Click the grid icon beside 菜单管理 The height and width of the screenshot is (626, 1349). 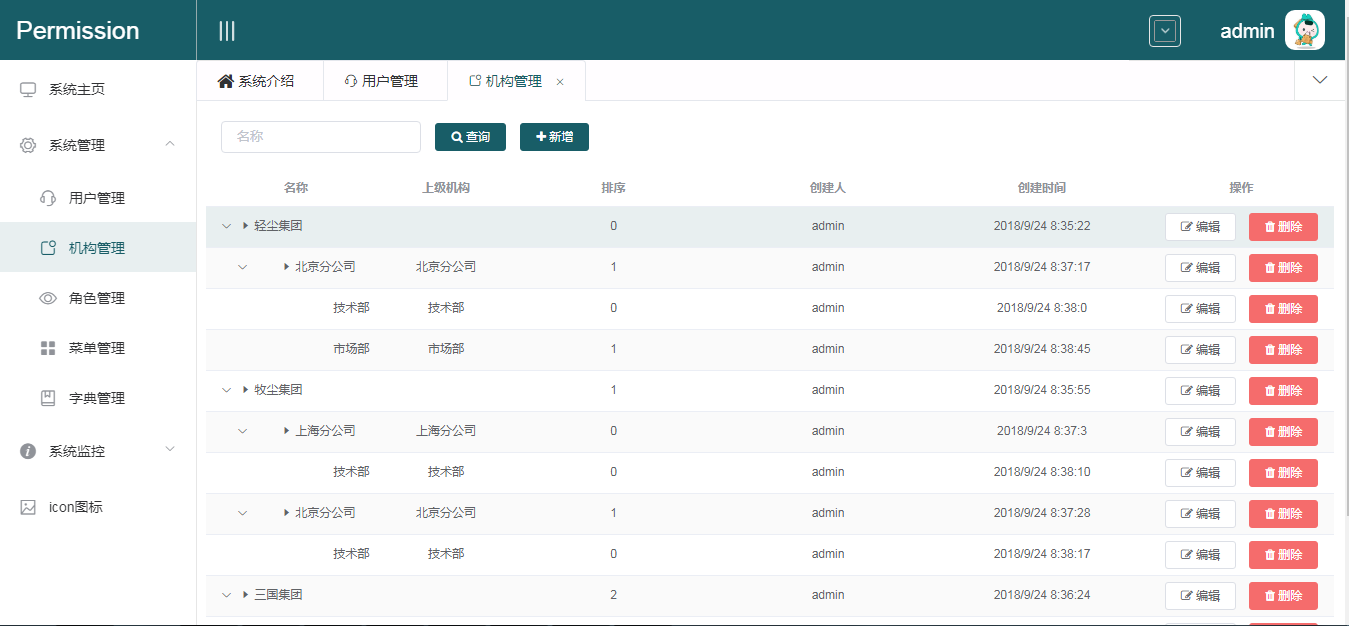point(48,348)
